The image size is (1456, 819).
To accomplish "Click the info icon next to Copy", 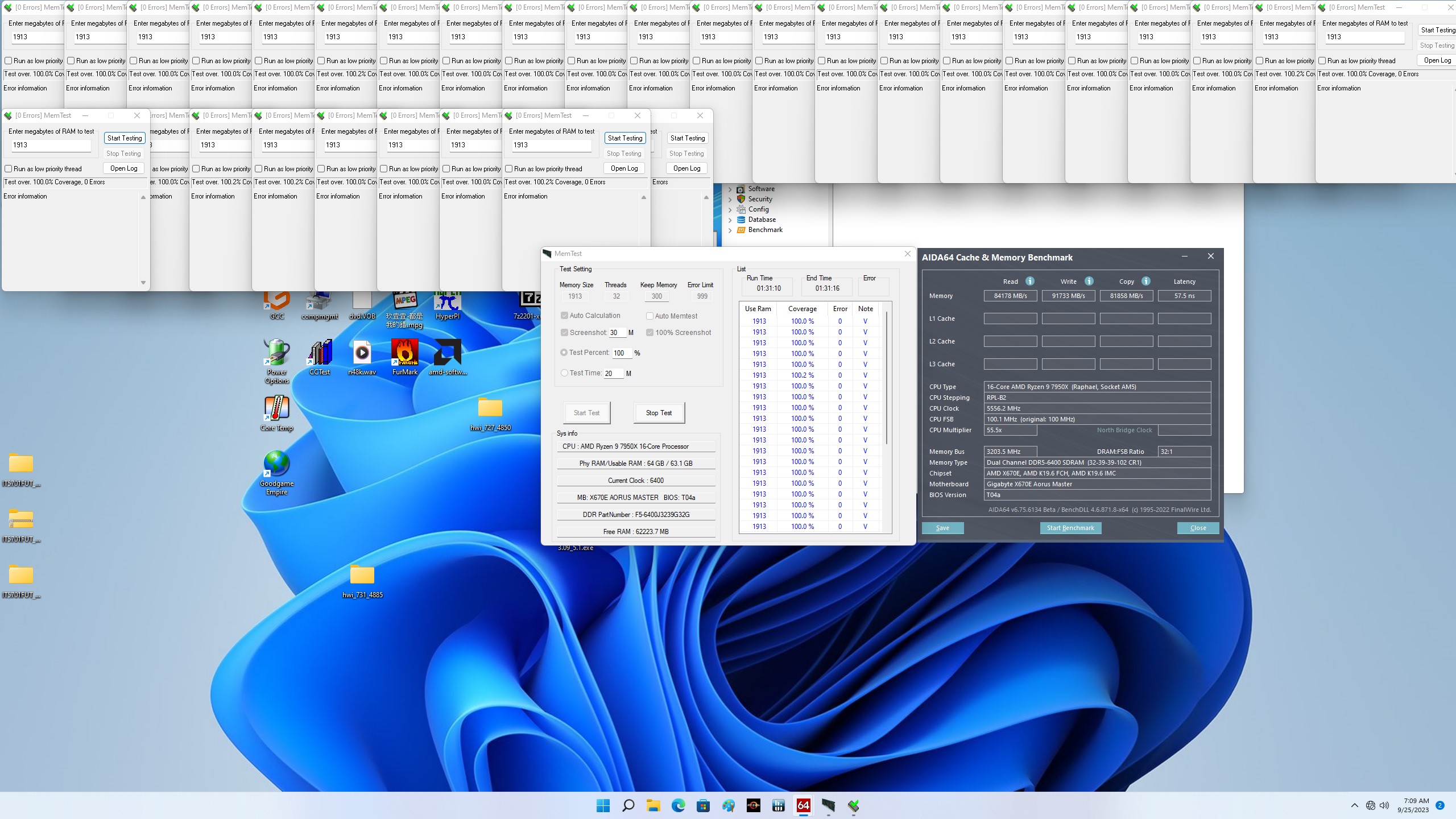I will click(1146, 281).
